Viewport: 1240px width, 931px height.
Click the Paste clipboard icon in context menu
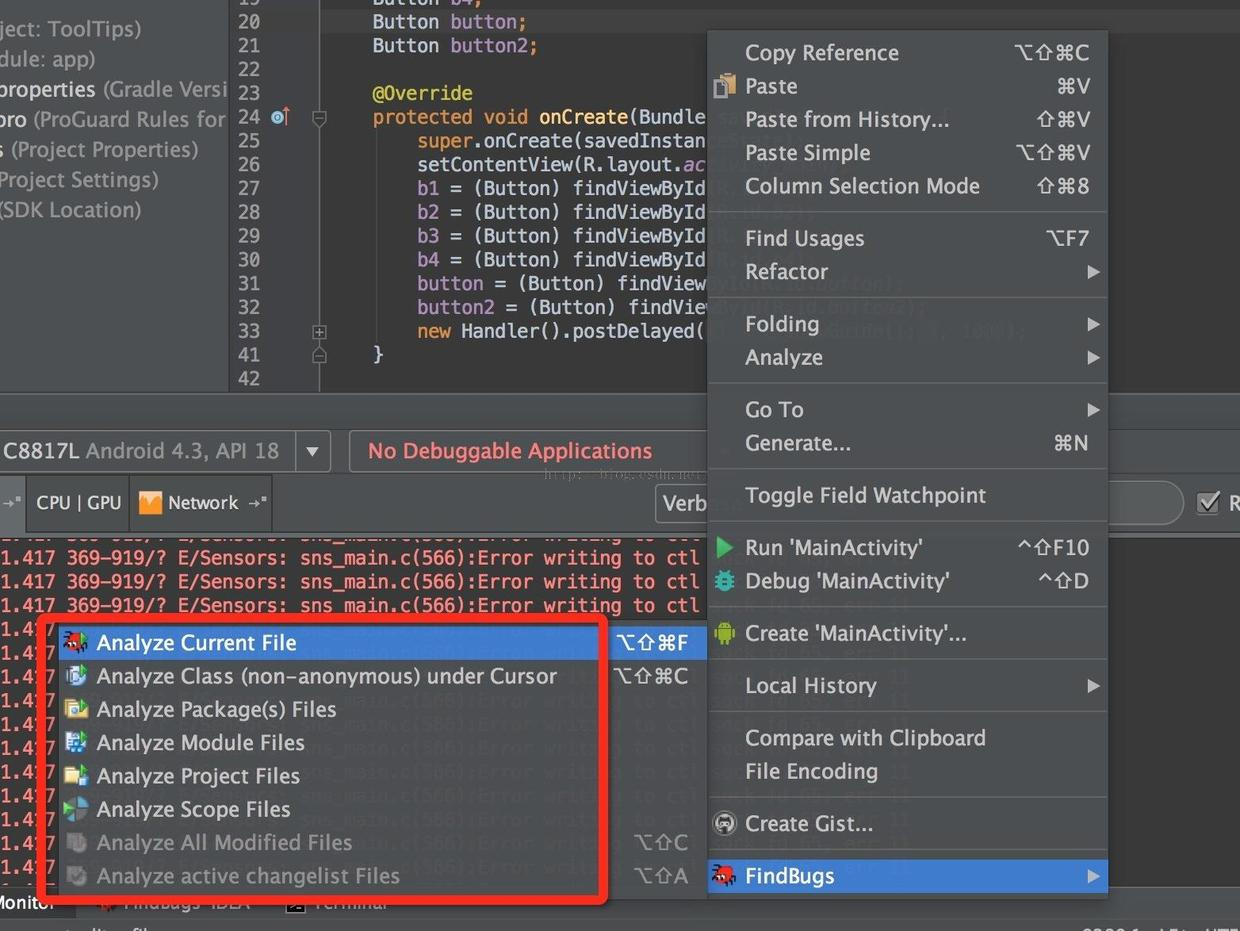pyautogui.click(x=725, y=87)
